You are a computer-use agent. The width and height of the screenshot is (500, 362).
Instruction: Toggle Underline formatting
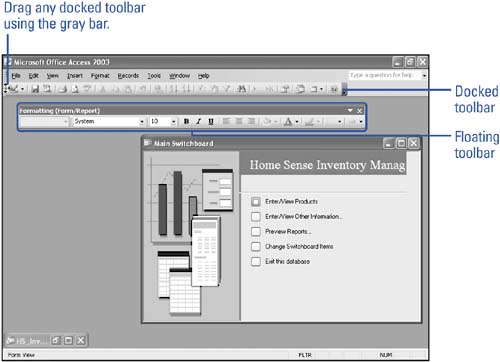(x=211, y=121)
